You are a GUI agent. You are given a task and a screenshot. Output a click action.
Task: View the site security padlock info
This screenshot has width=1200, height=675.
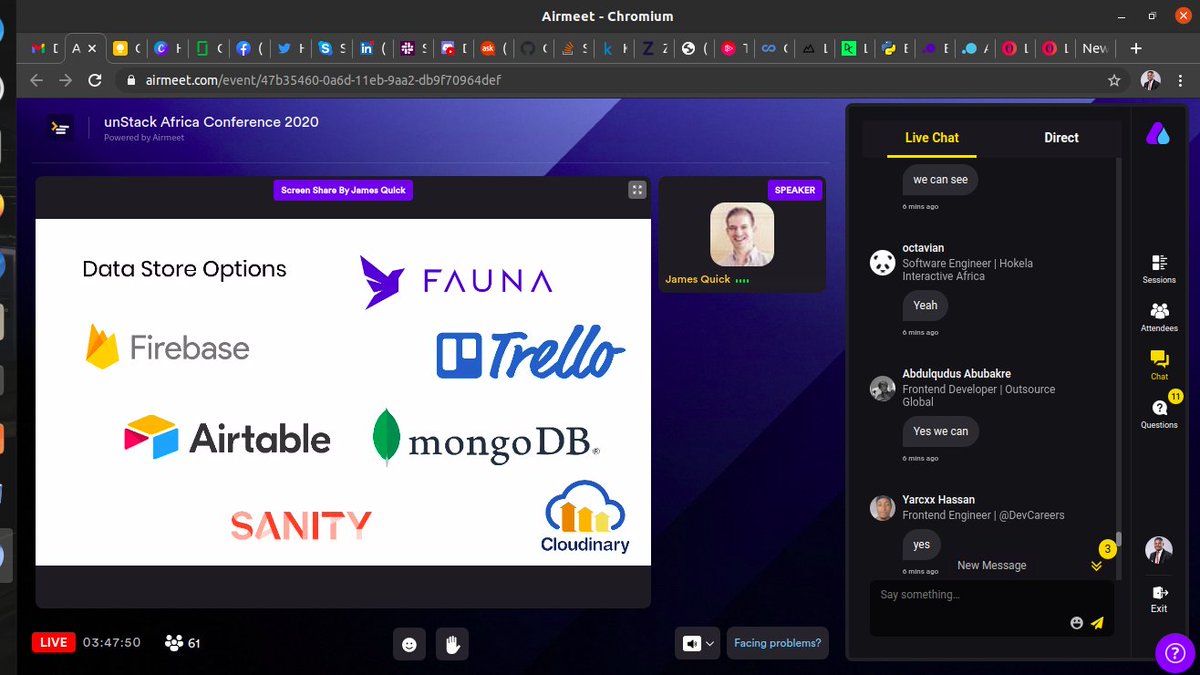[130, 80]
